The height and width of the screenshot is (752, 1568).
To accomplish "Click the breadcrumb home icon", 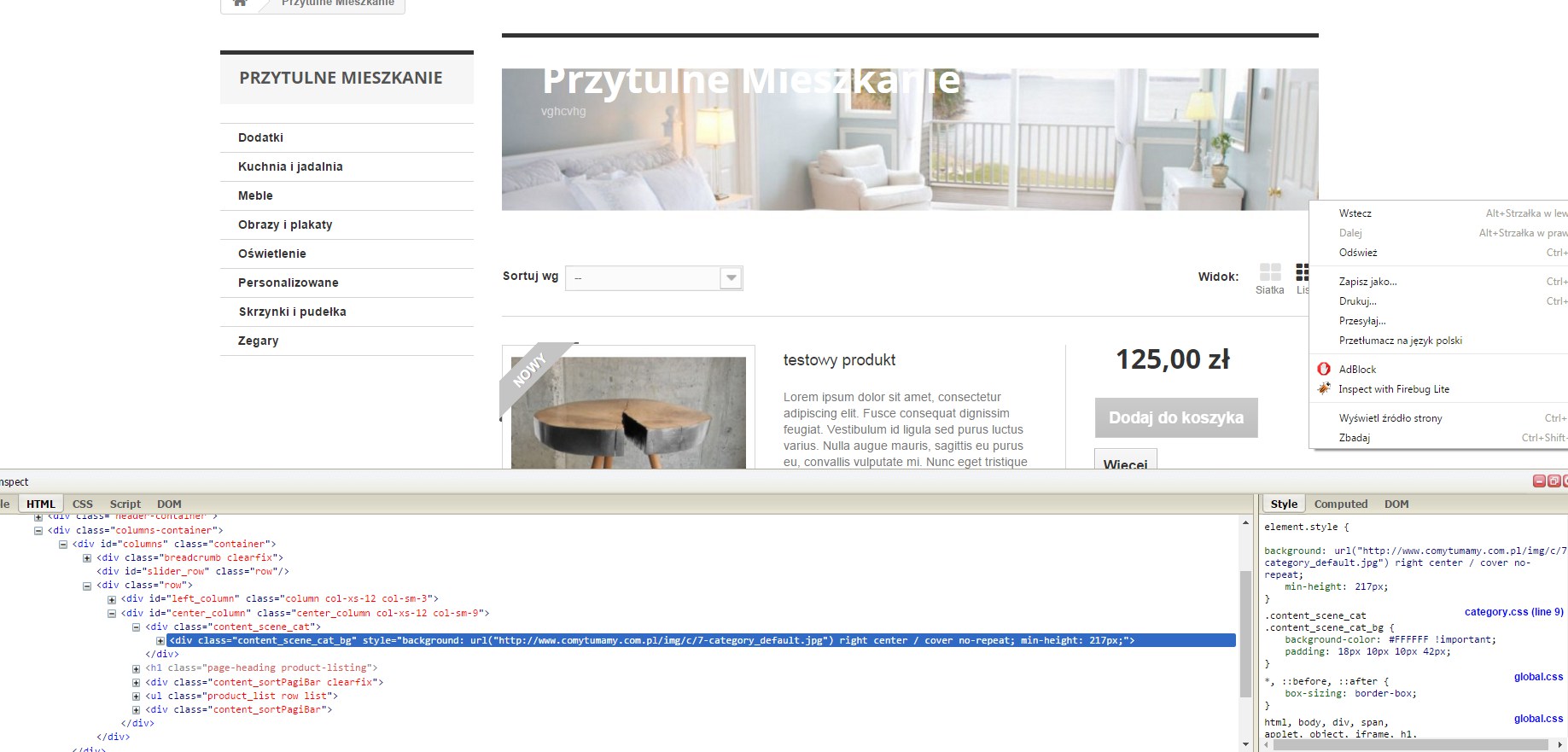I will click(x=240, y=3).
